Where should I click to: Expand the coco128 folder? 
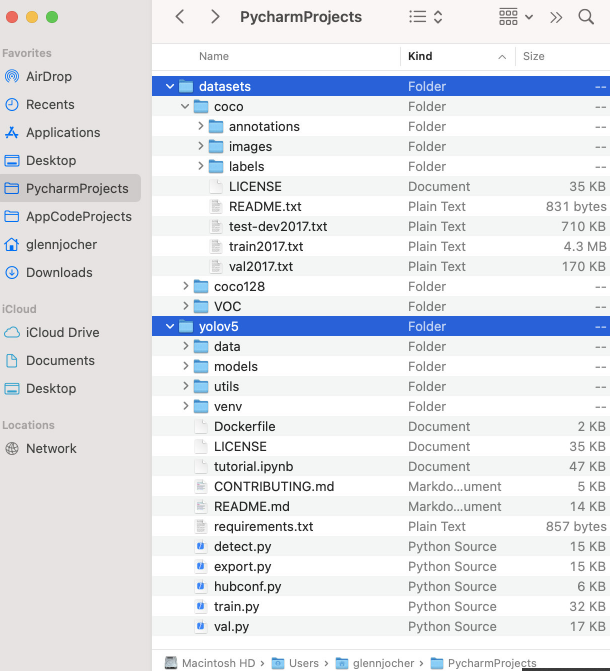tap(185, 286)
